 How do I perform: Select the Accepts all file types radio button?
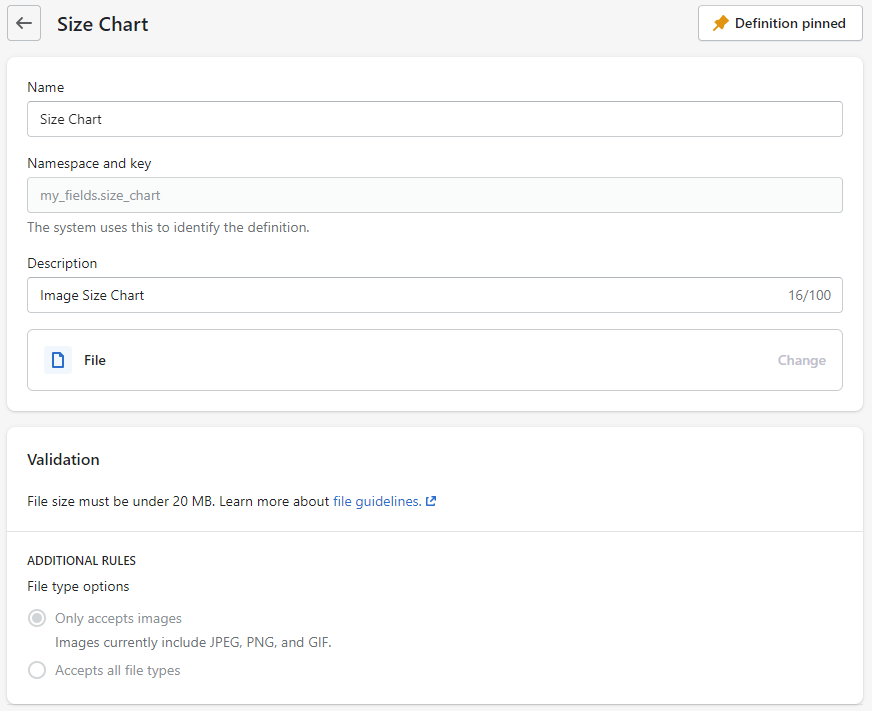click(37, 670)
